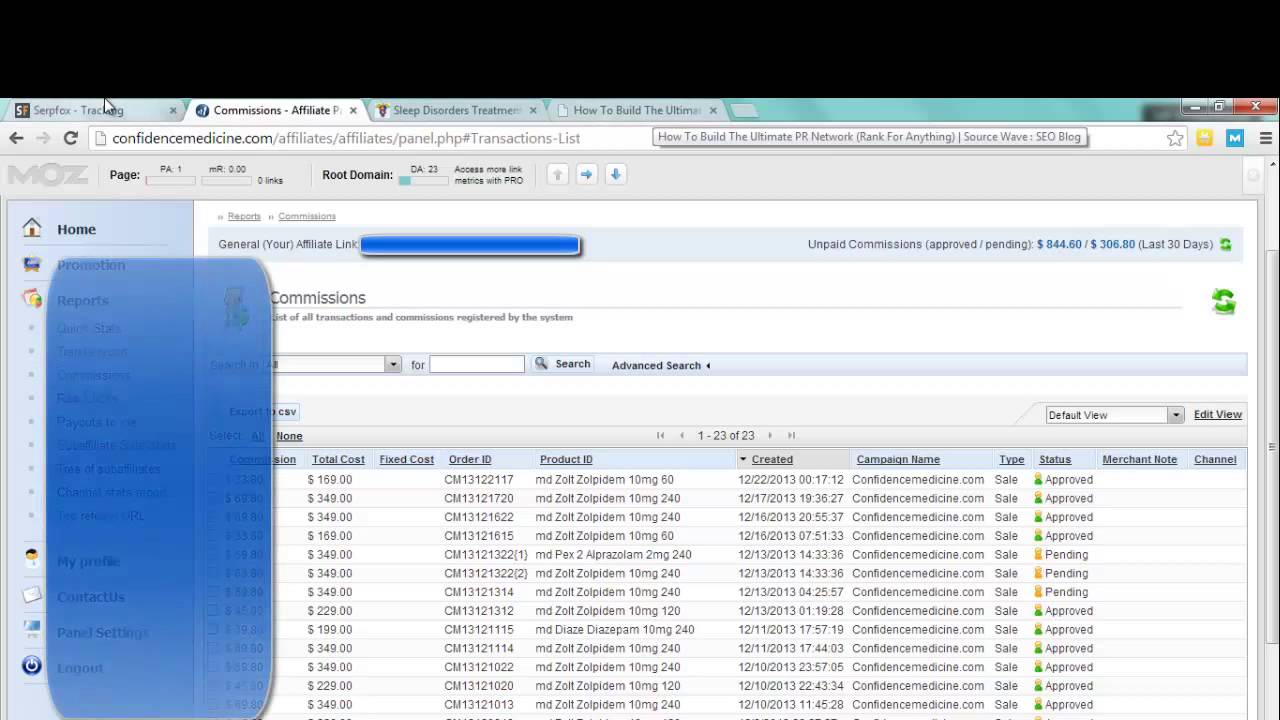Click the MozBar right arrow button
Viewport: 1280px width, 720px height.
pyautogui.click(x=587, y=174)
